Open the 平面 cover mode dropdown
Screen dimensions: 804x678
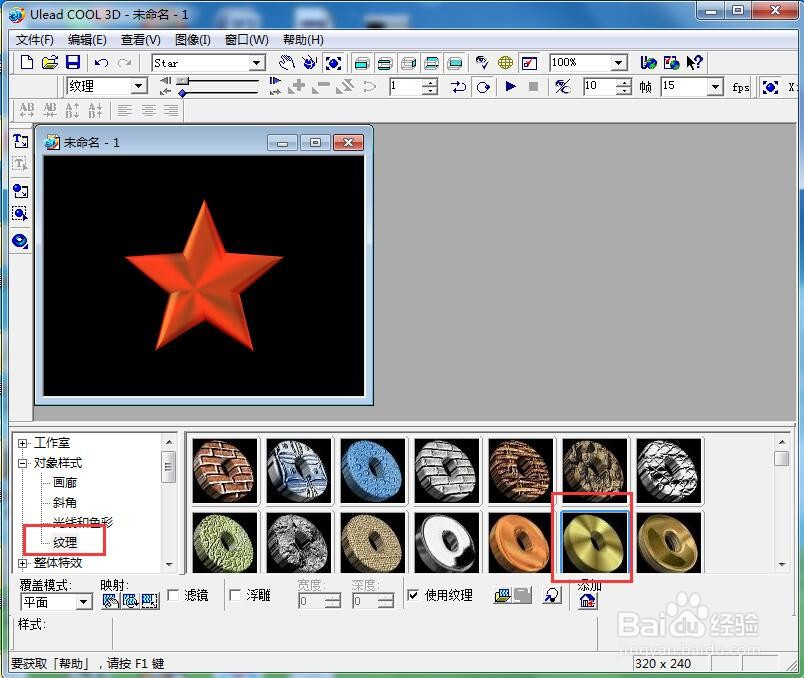(x=84, y=602)
